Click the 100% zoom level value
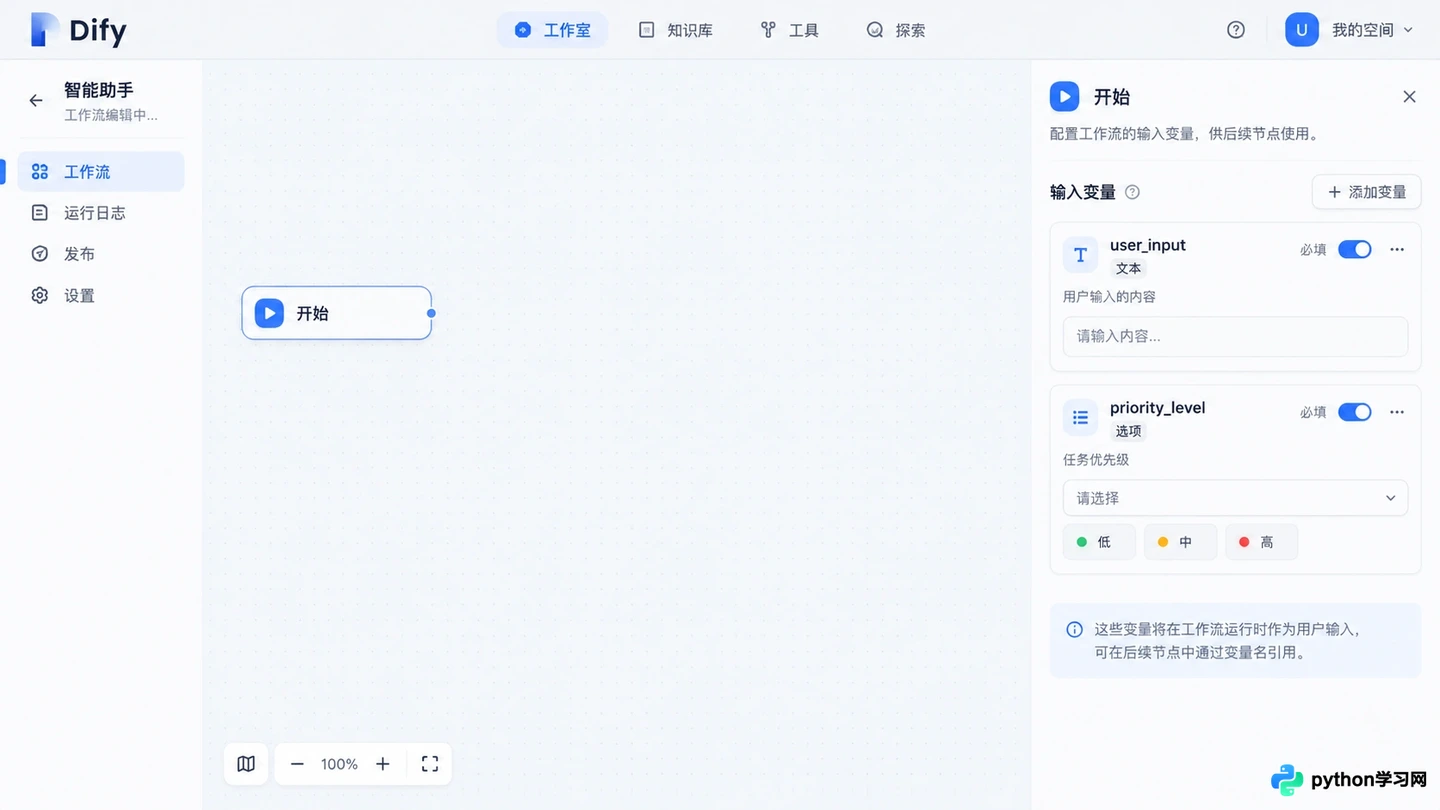Viewport: 1440px width, 810px height. (339, 764)
